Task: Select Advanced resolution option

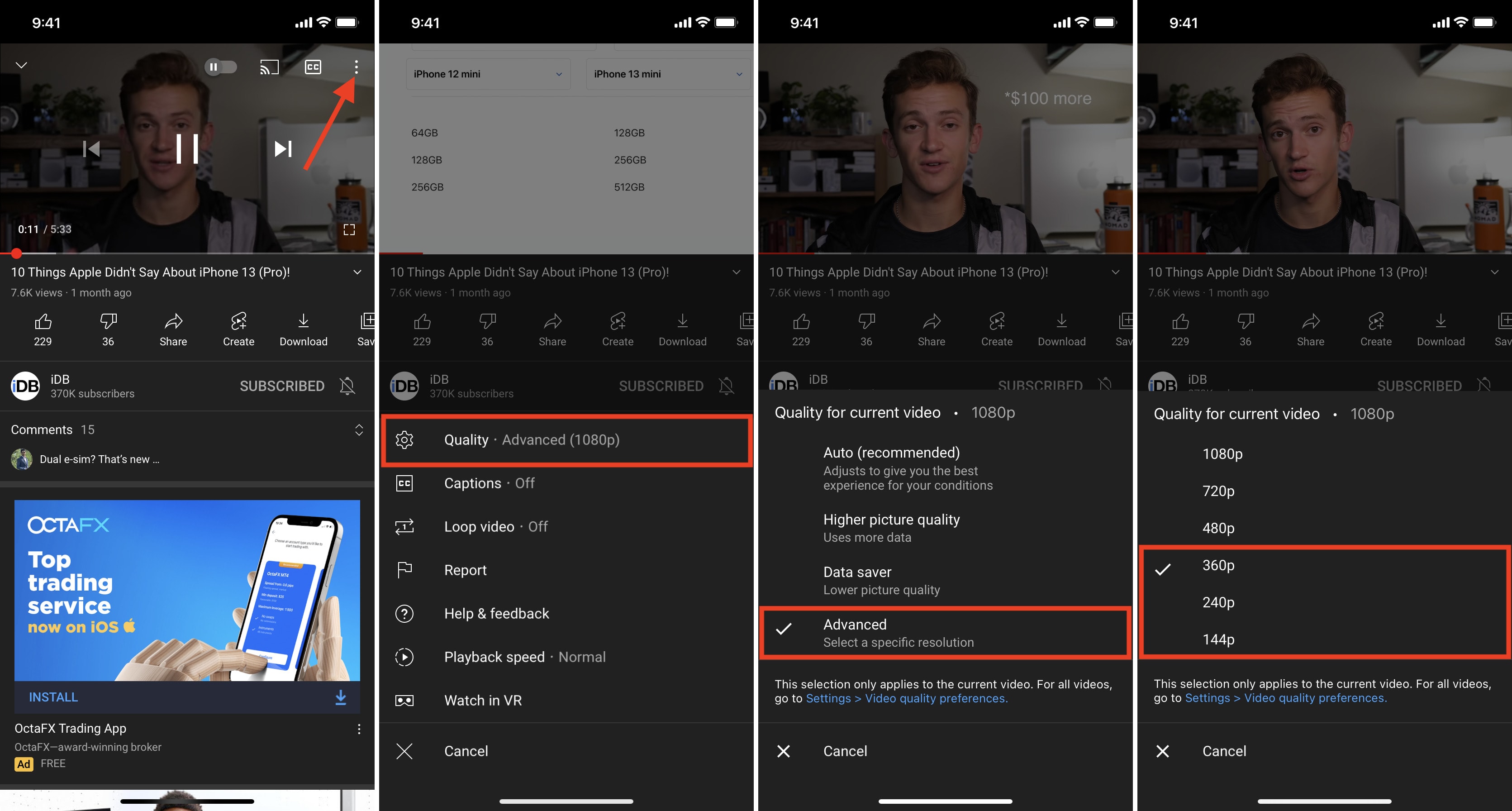Action: (944, 632)
